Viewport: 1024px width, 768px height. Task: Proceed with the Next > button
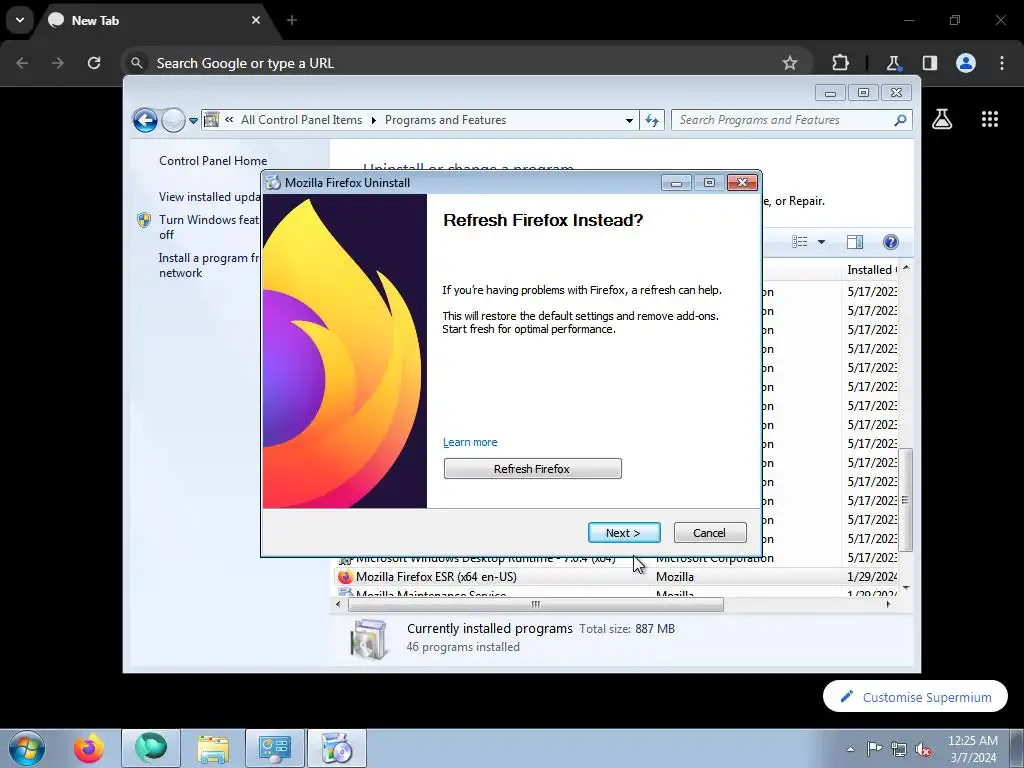[624, 532]
